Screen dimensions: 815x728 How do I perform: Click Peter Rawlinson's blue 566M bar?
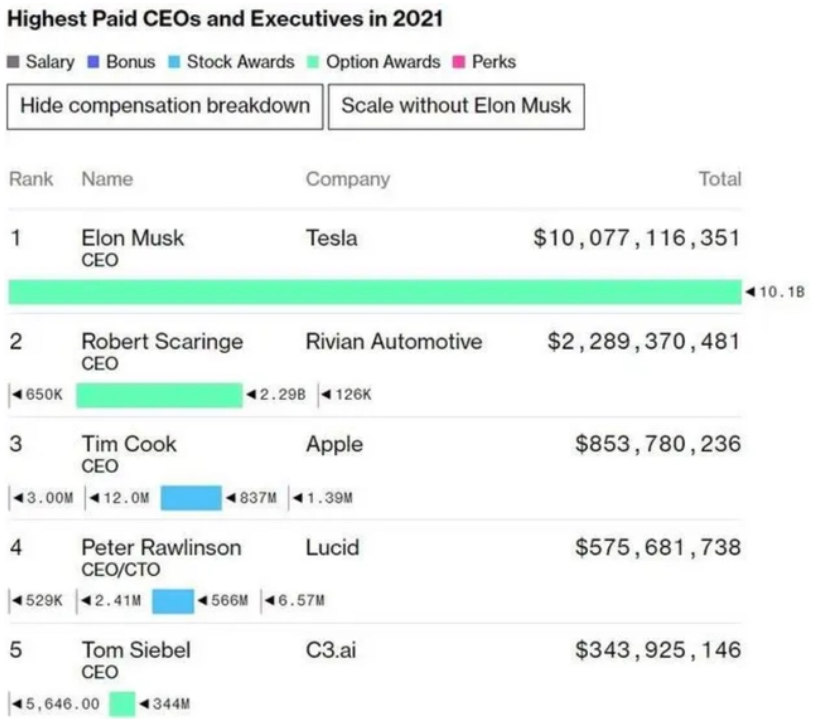click(173, 601)
